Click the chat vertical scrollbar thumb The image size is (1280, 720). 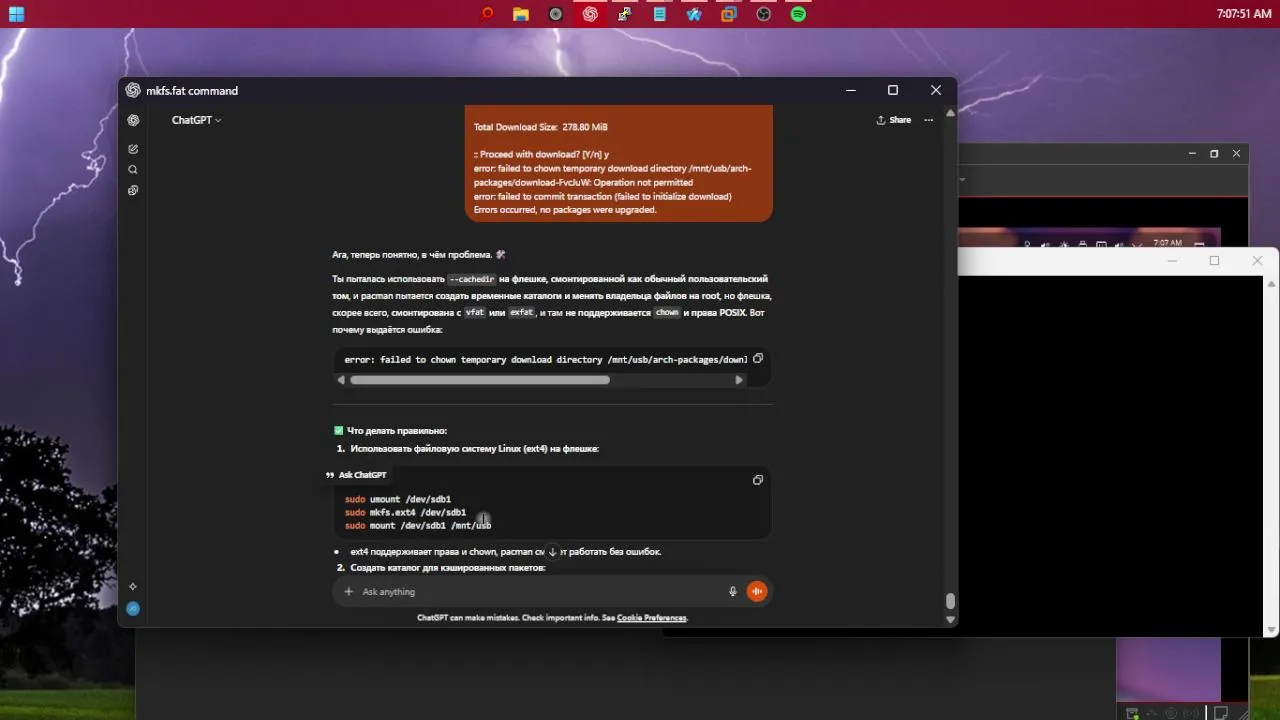[x=950, y=601]
